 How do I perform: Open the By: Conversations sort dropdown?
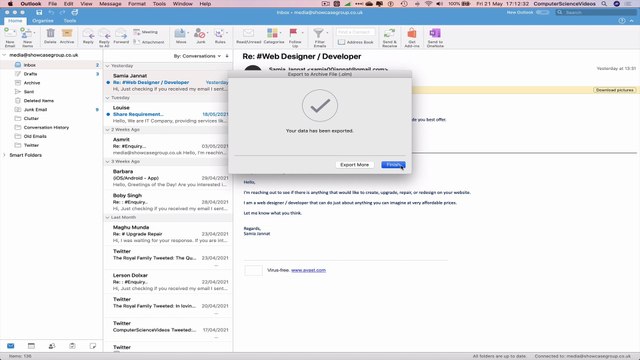point(197,56)
